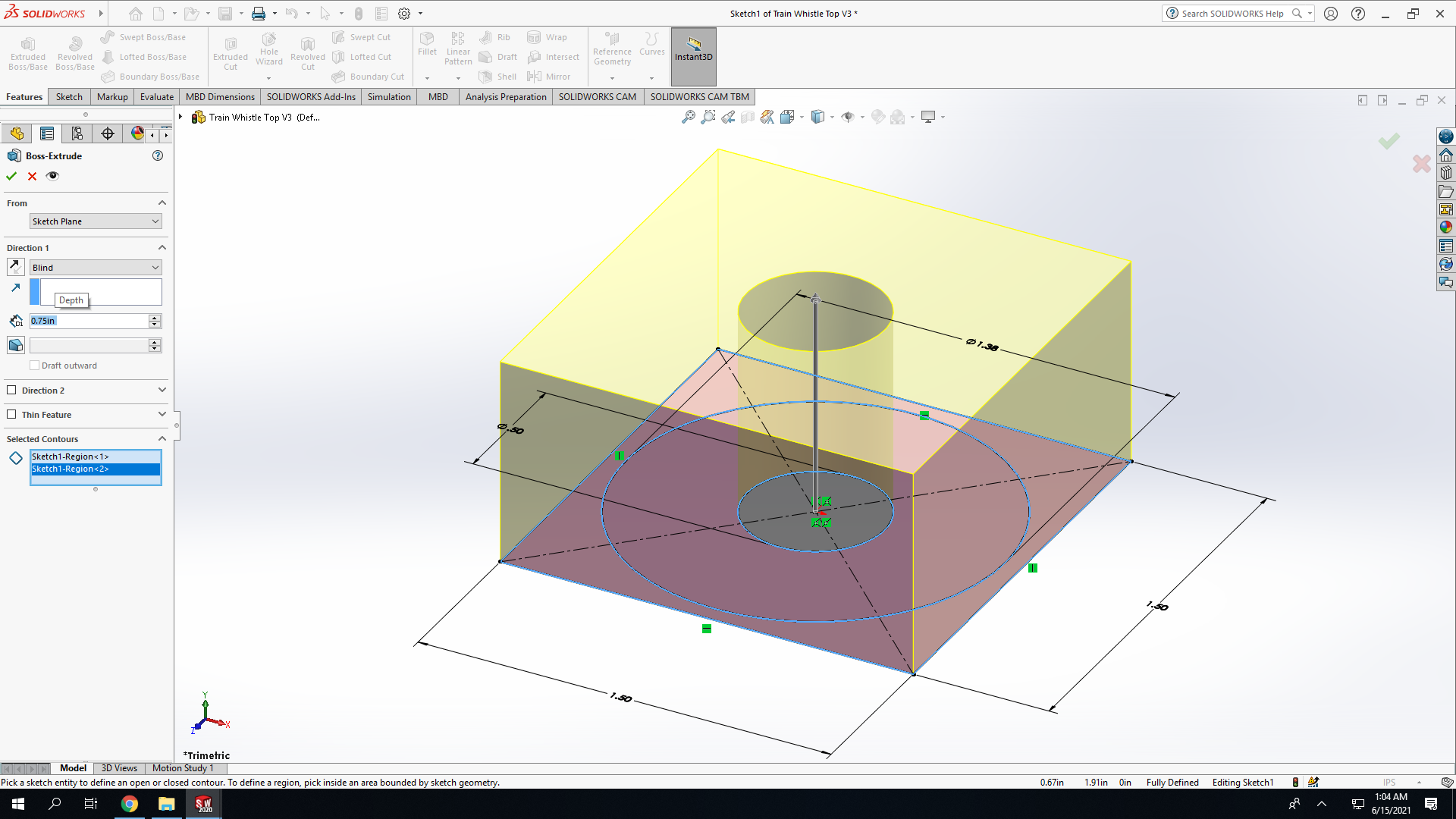Increment the depth value spinner up
Viewport: 1456px width, 819px height.
click(155, 317)
